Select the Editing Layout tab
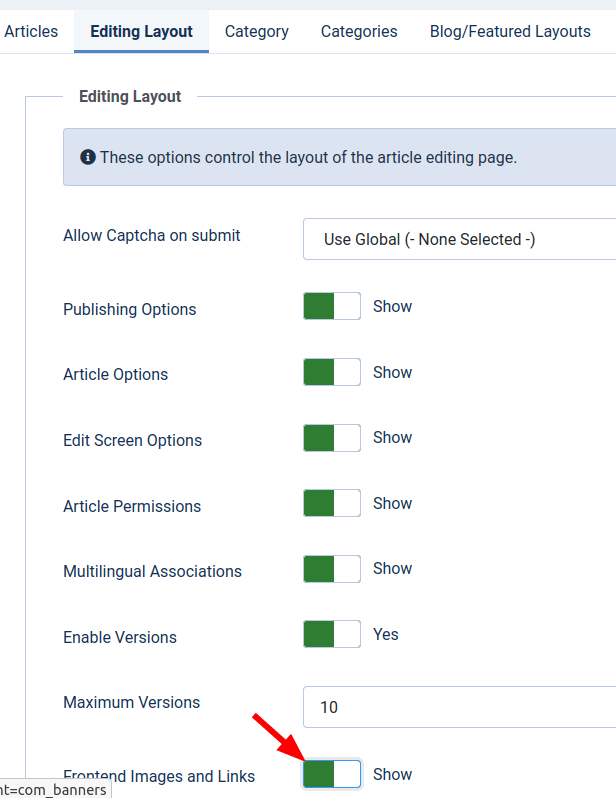This screenshot has width=616, height=798. coord(141,31)
